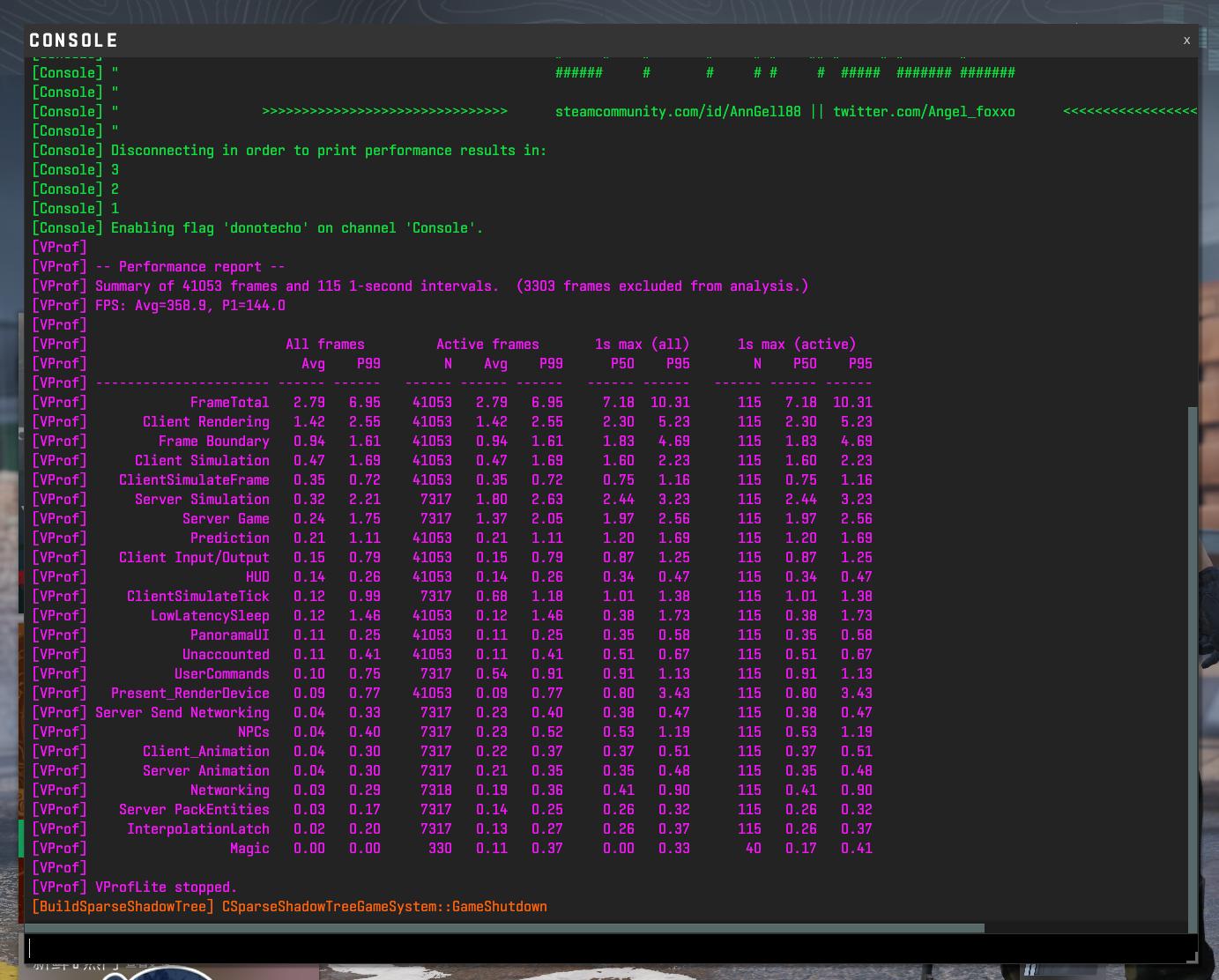Select the Prediction row label
1219x980 pixels.
pyautogui.click(x=229, y=538)
